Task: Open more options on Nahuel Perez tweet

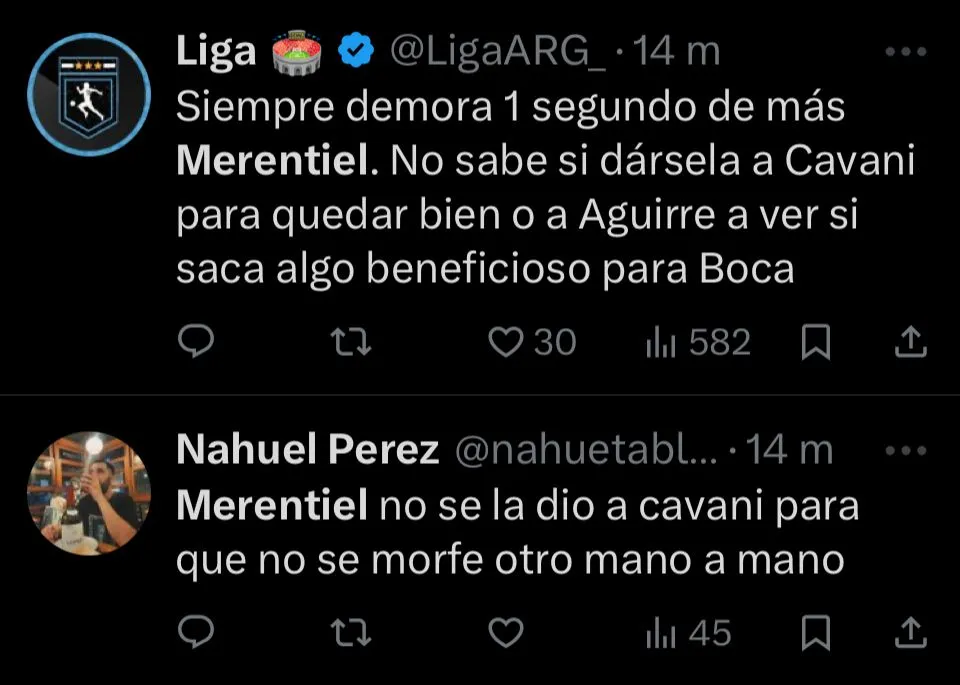Action: point(907,451)
